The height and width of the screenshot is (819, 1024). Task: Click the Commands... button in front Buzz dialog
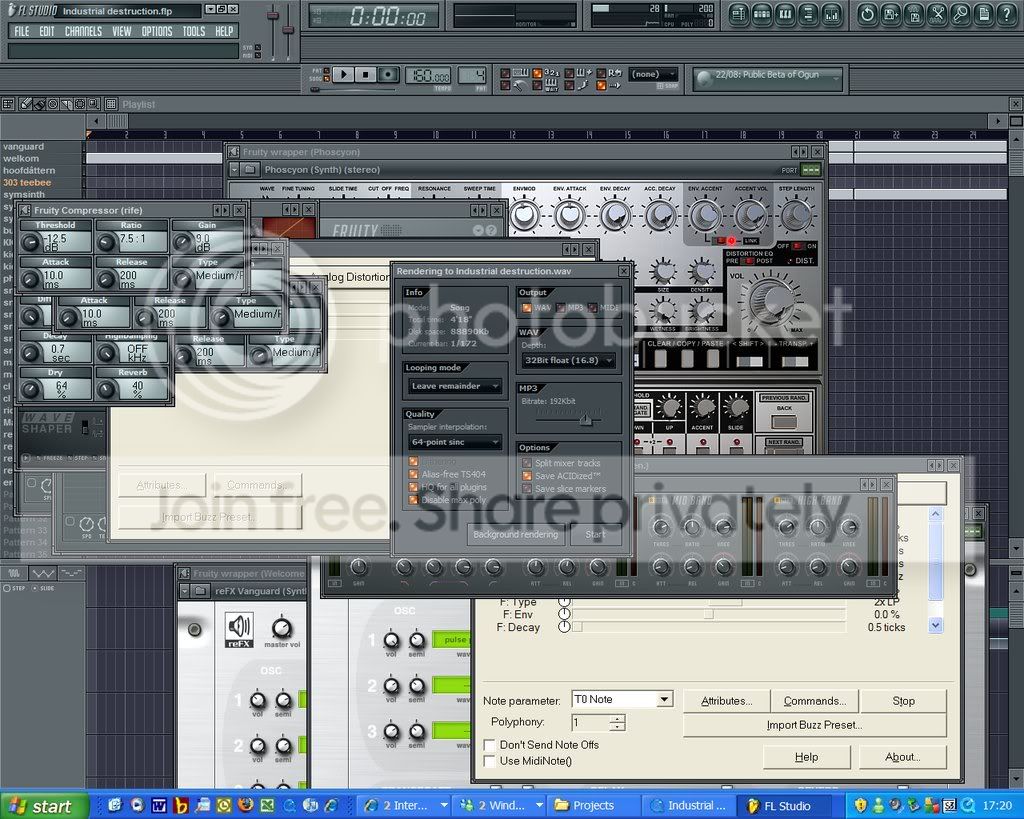(814, 701)
